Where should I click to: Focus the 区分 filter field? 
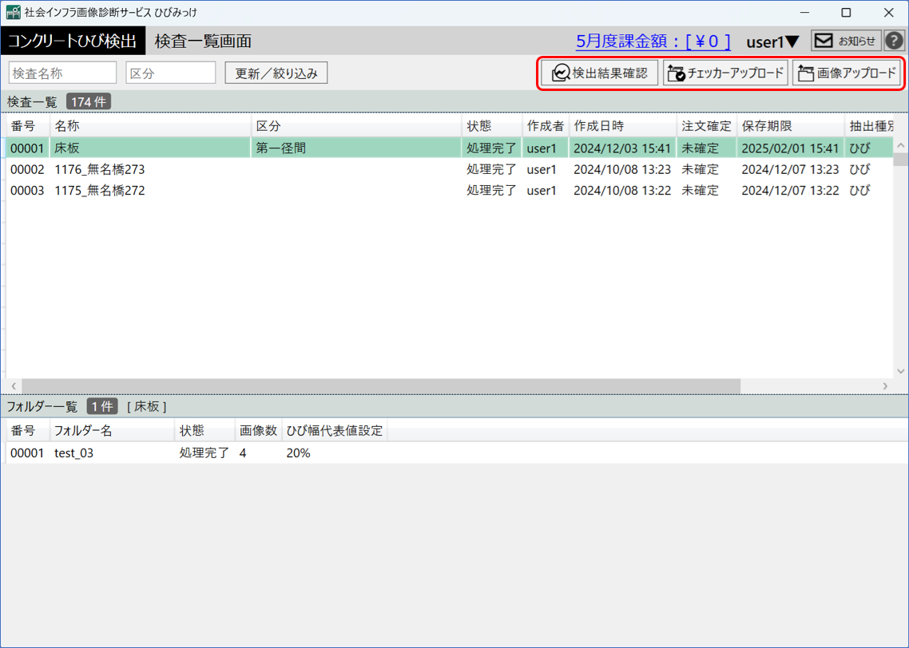[x=171, y=73]
